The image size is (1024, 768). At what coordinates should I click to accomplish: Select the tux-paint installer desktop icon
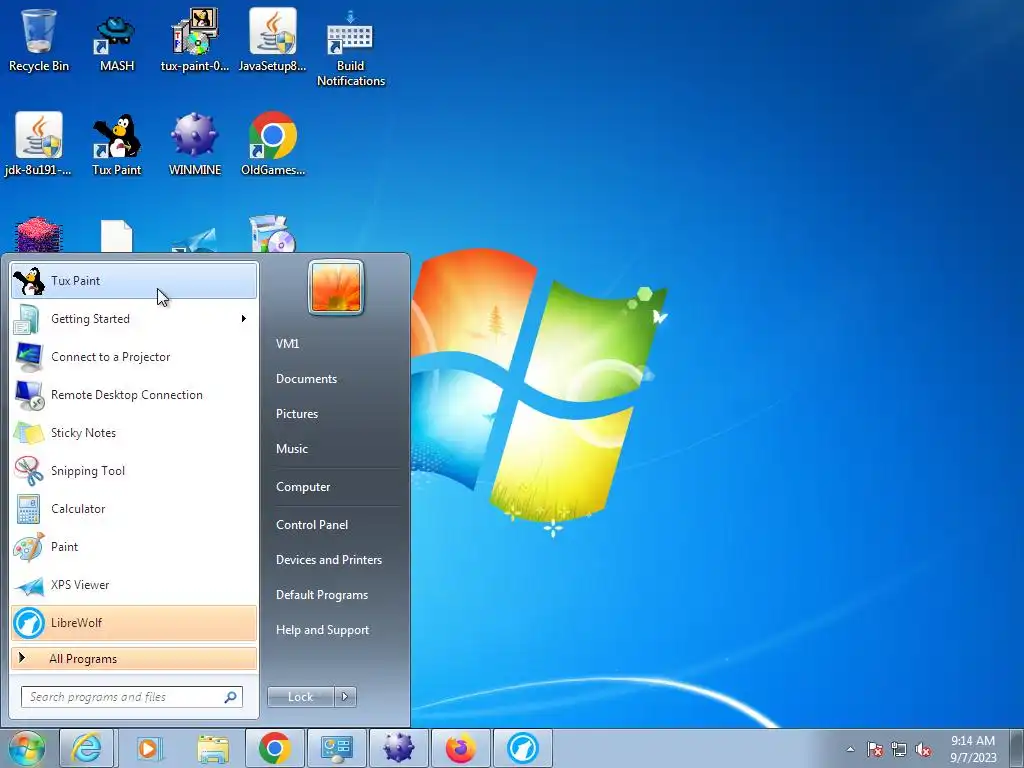195,40
